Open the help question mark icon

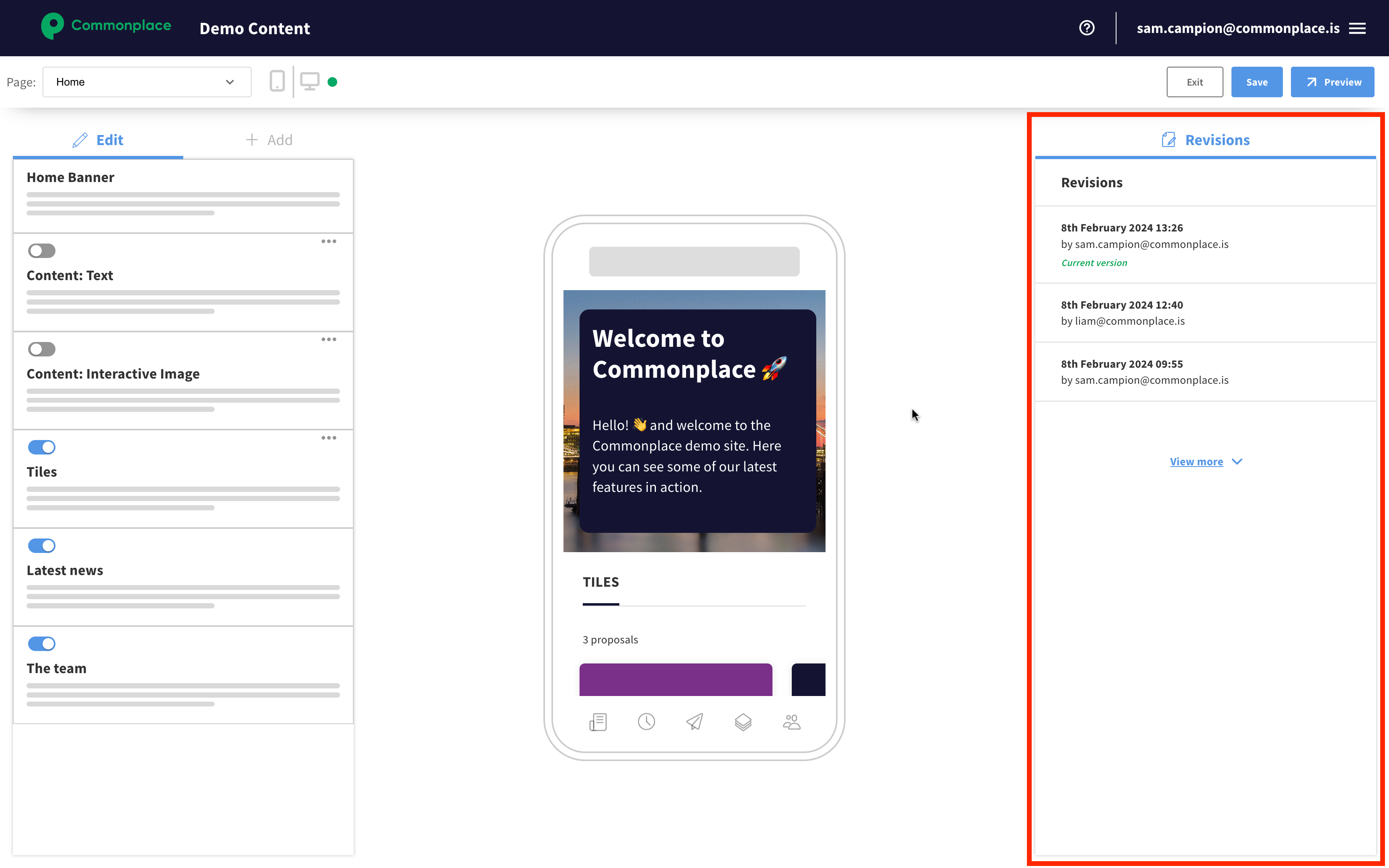[x=1086, y=28]
